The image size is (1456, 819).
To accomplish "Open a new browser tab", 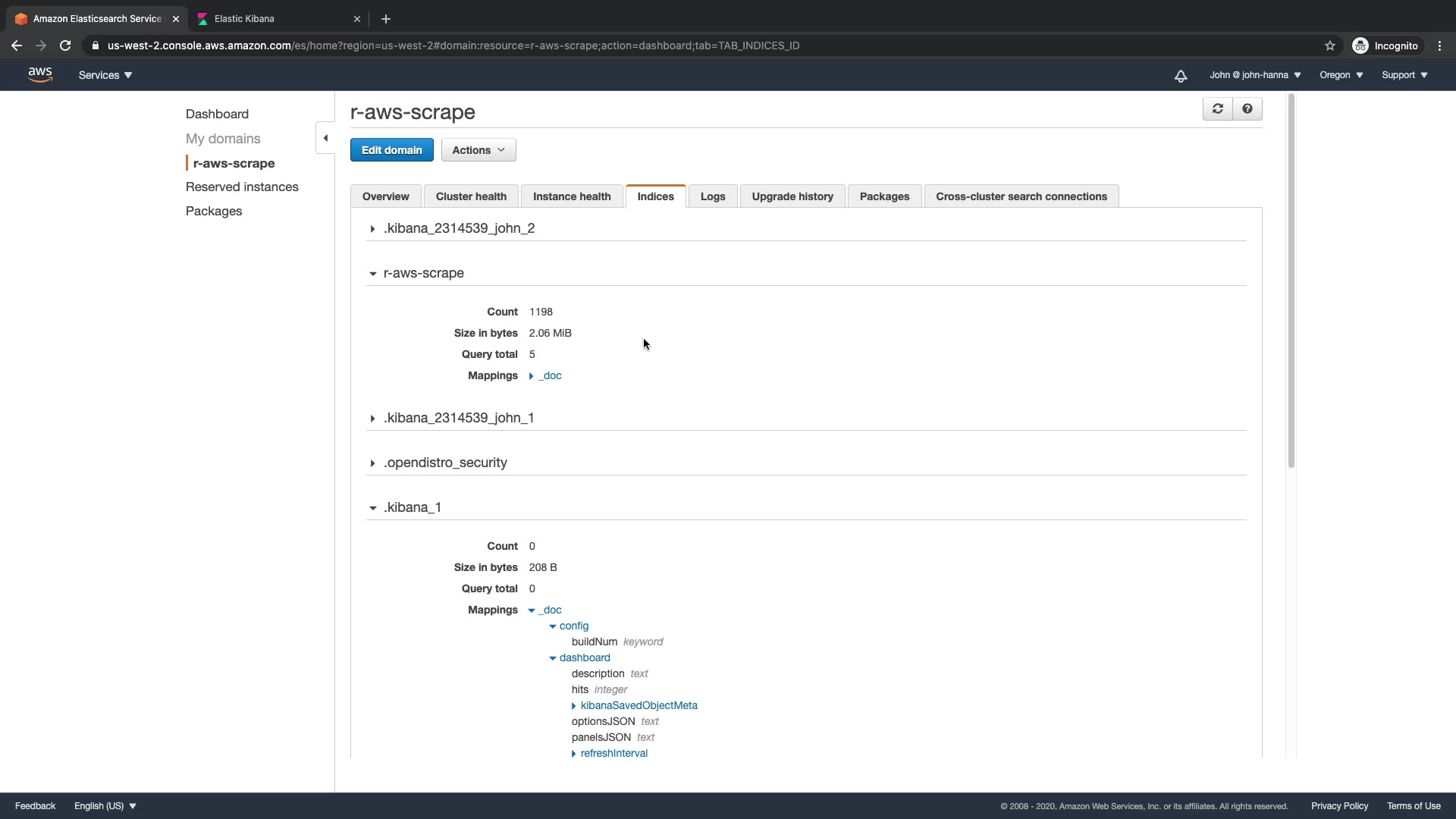I will (386, 19).
